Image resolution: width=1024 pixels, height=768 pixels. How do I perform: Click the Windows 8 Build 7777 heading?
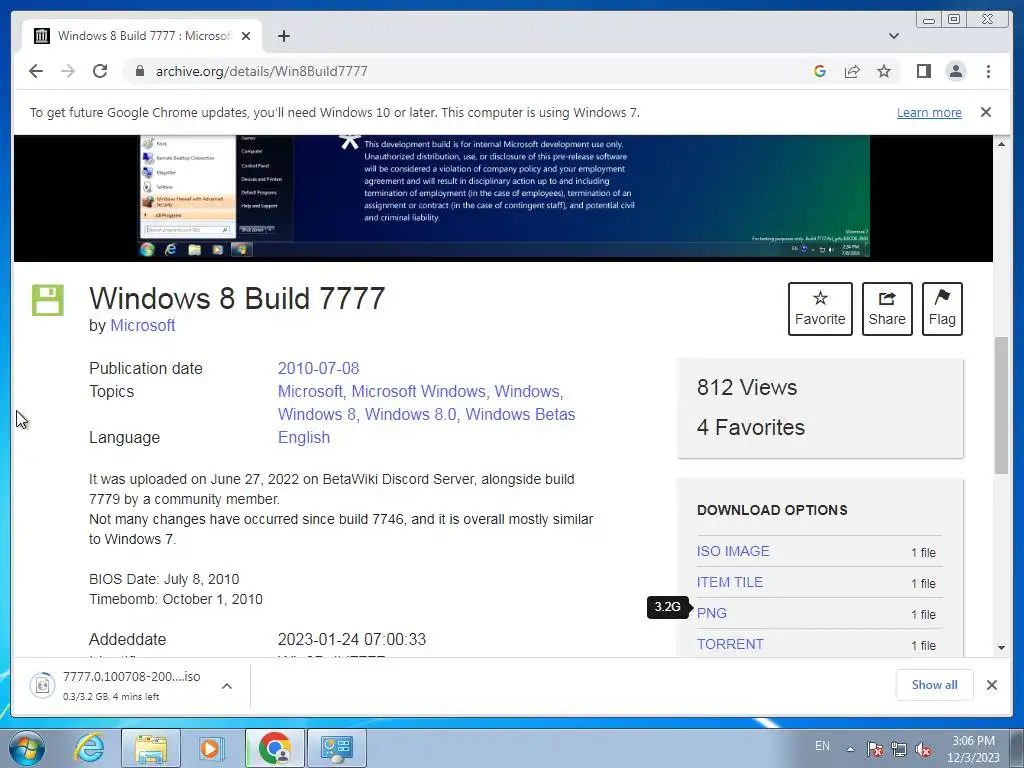pyautogui.click(x=237, y=298)
